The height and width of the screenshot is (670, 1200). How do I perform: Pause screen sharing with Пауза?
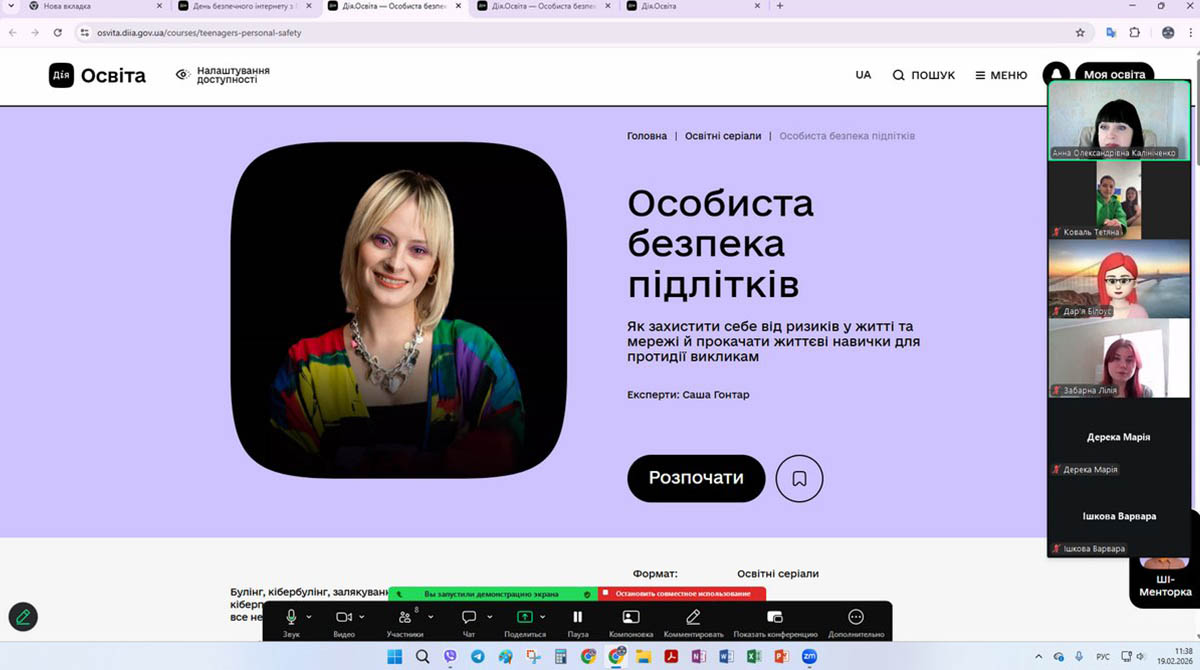(577, 617)
